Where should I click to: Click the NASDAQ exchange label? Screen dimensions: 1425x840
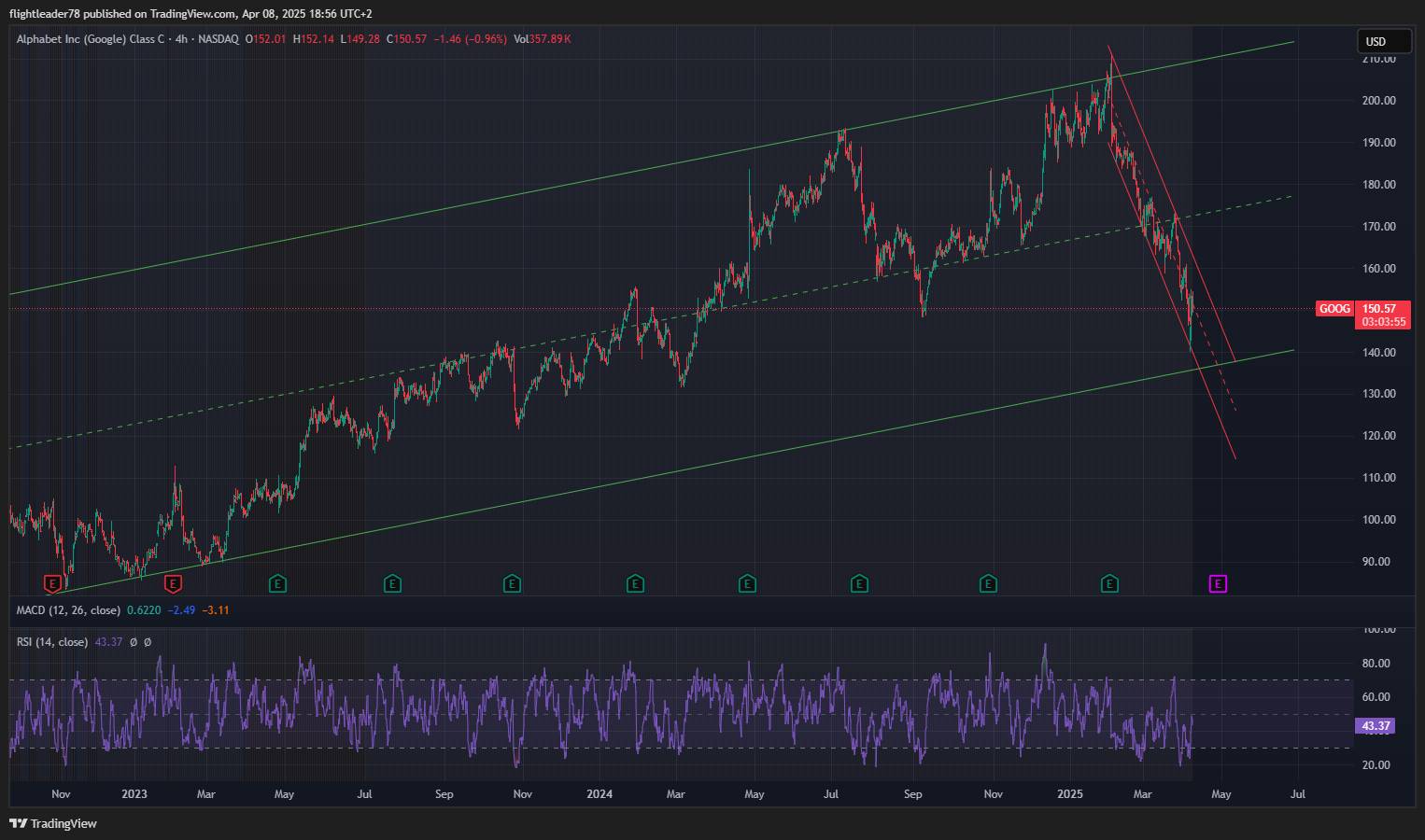[x=219, y=39]
